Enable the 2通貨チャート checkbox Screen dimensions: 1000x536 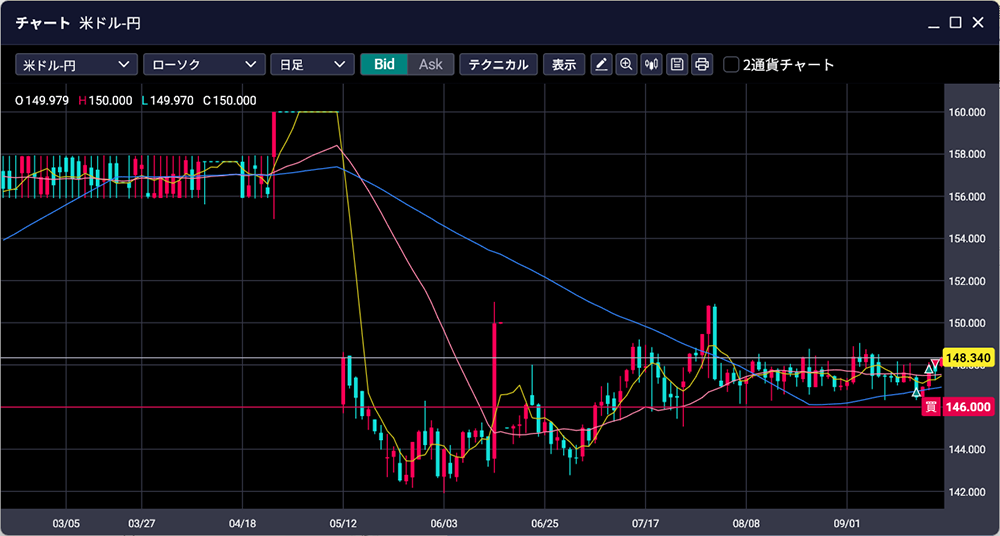pyautogui.click(x=731, y=65)
